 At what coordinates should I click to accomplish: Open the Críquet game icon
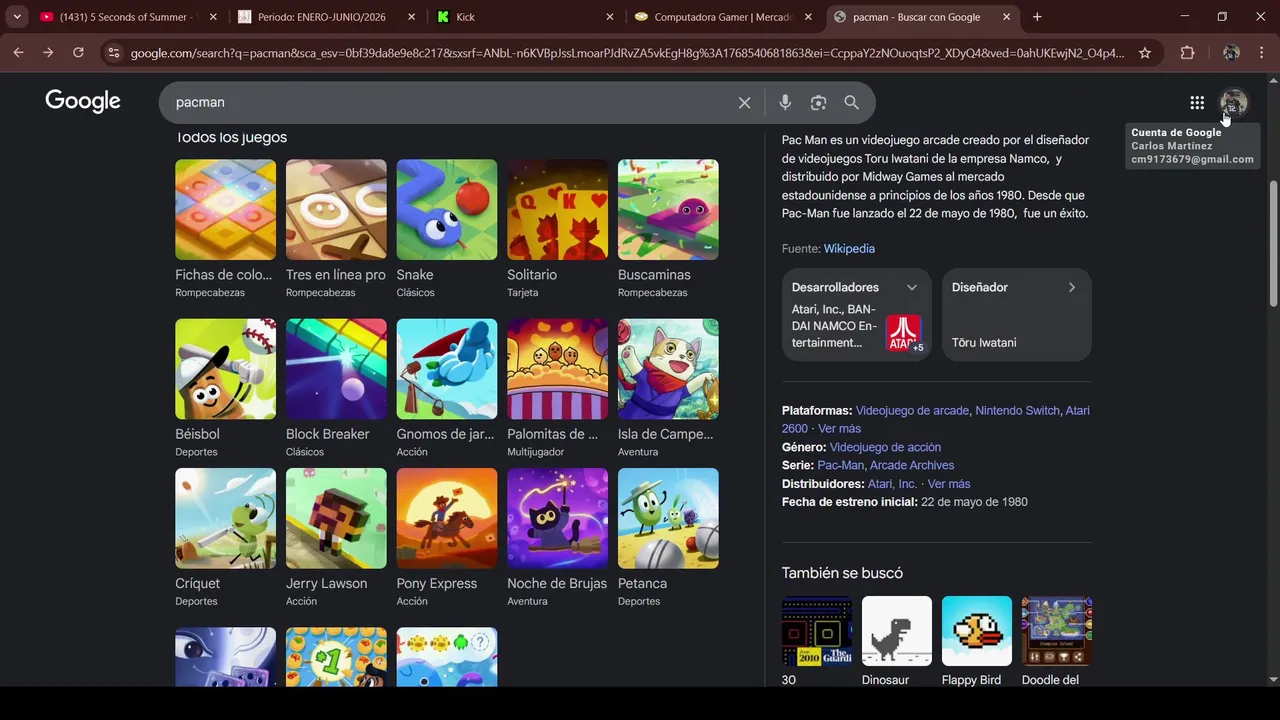pyautogui.click(x=225, y=518)
